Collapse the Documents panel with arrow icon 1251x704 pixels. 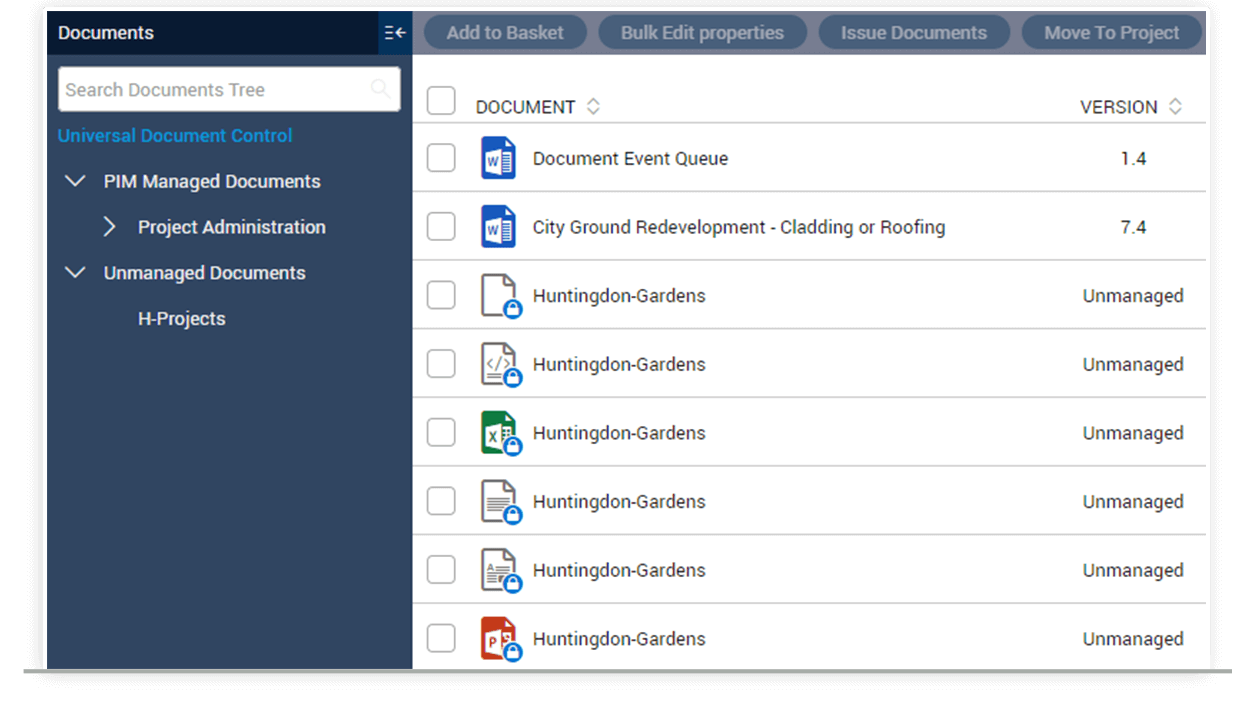click(x=395, y=33)
